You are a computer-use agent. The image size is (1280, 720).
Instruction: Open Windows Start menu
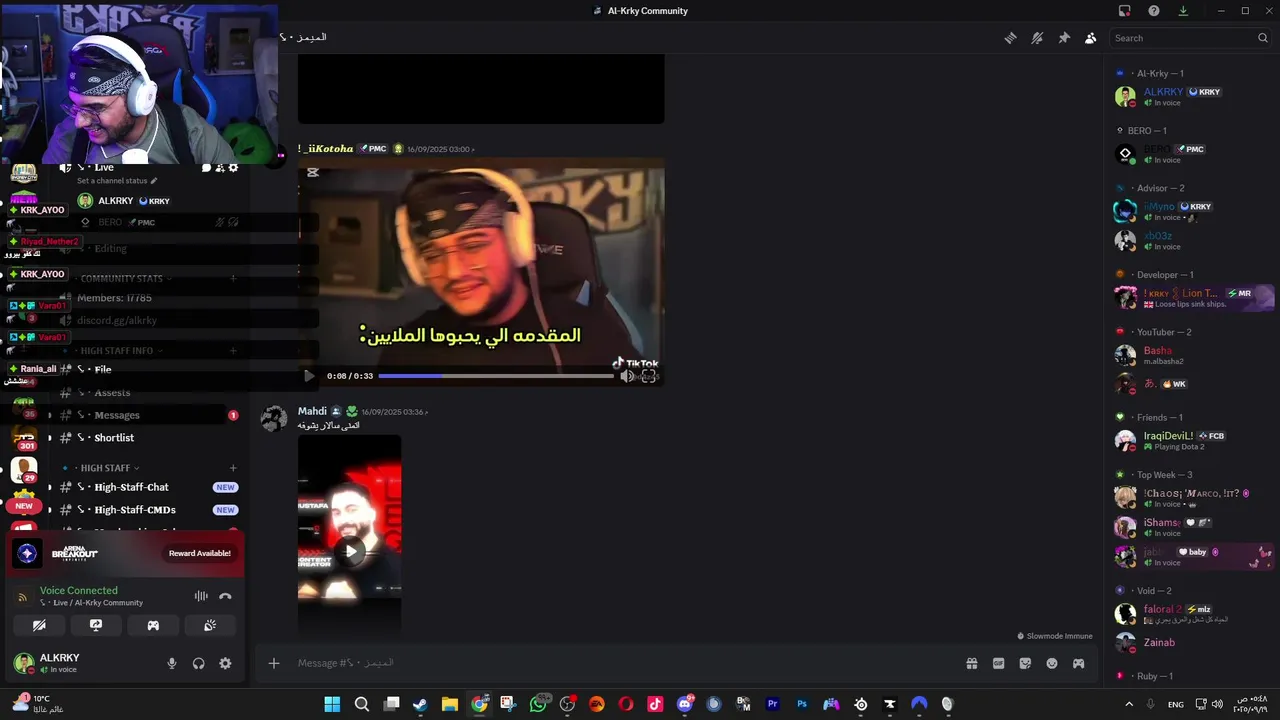tap(332, 704)
